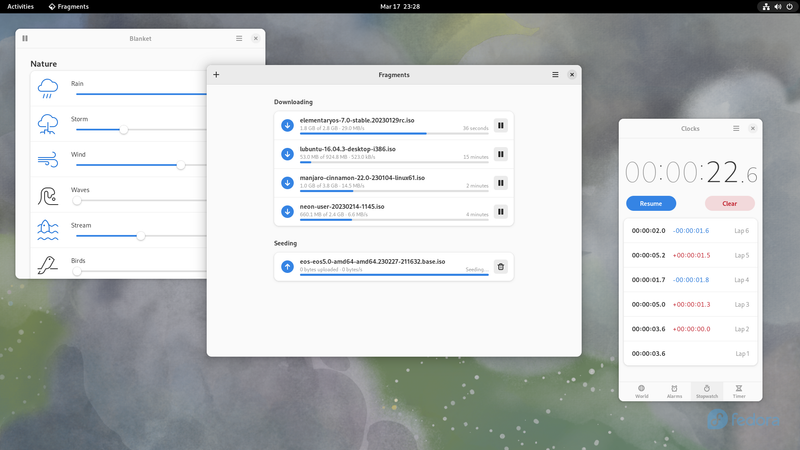The height and width of the screenshot is (450, 800).
Task: Clear the stopwatch in Clocks
Action: (x=730, y=204)
